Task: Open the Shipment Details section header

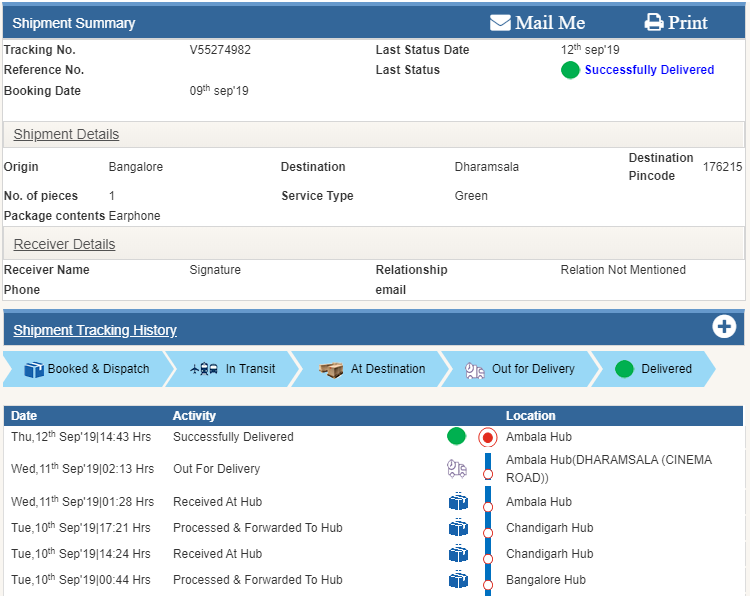Action: [66, 134]
